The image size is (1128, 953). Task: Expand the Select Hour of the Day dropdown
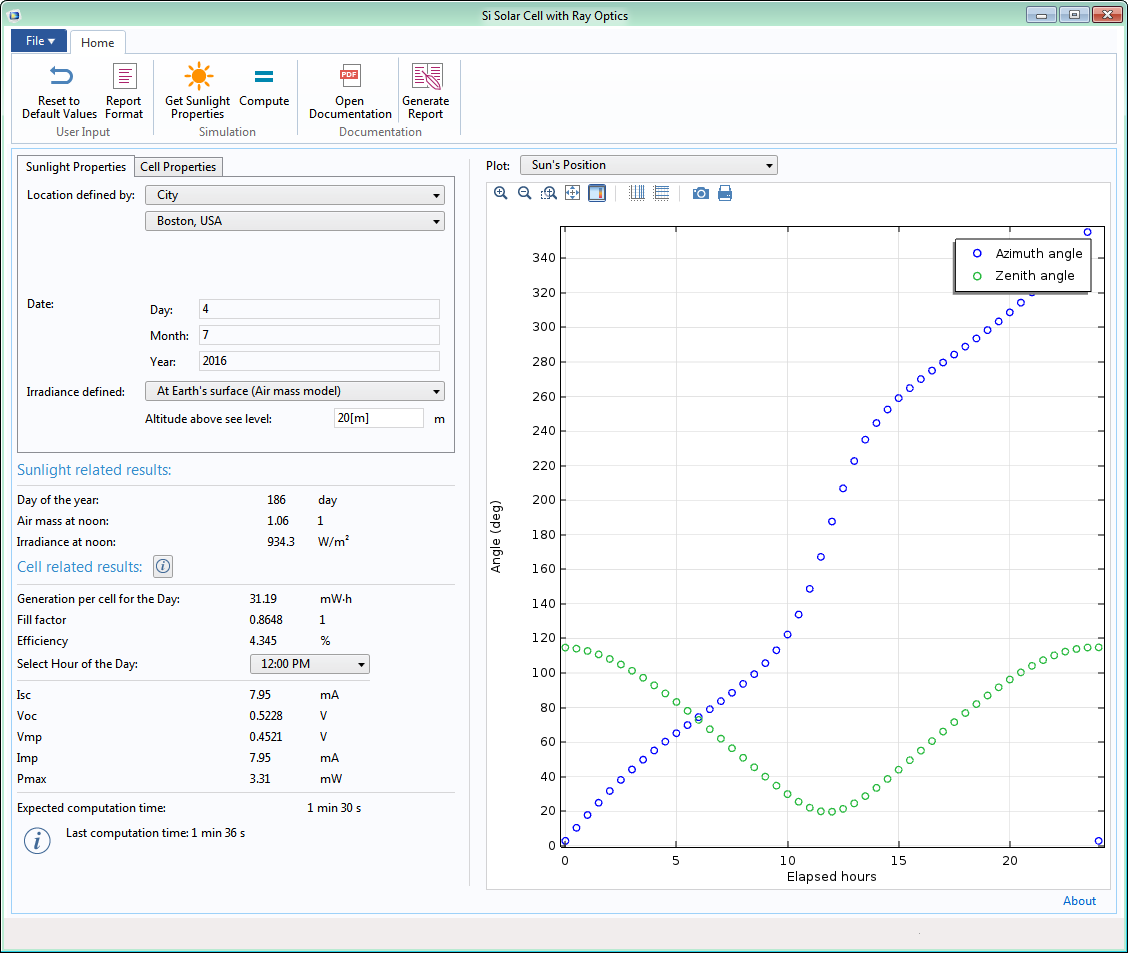pos(309,664)
